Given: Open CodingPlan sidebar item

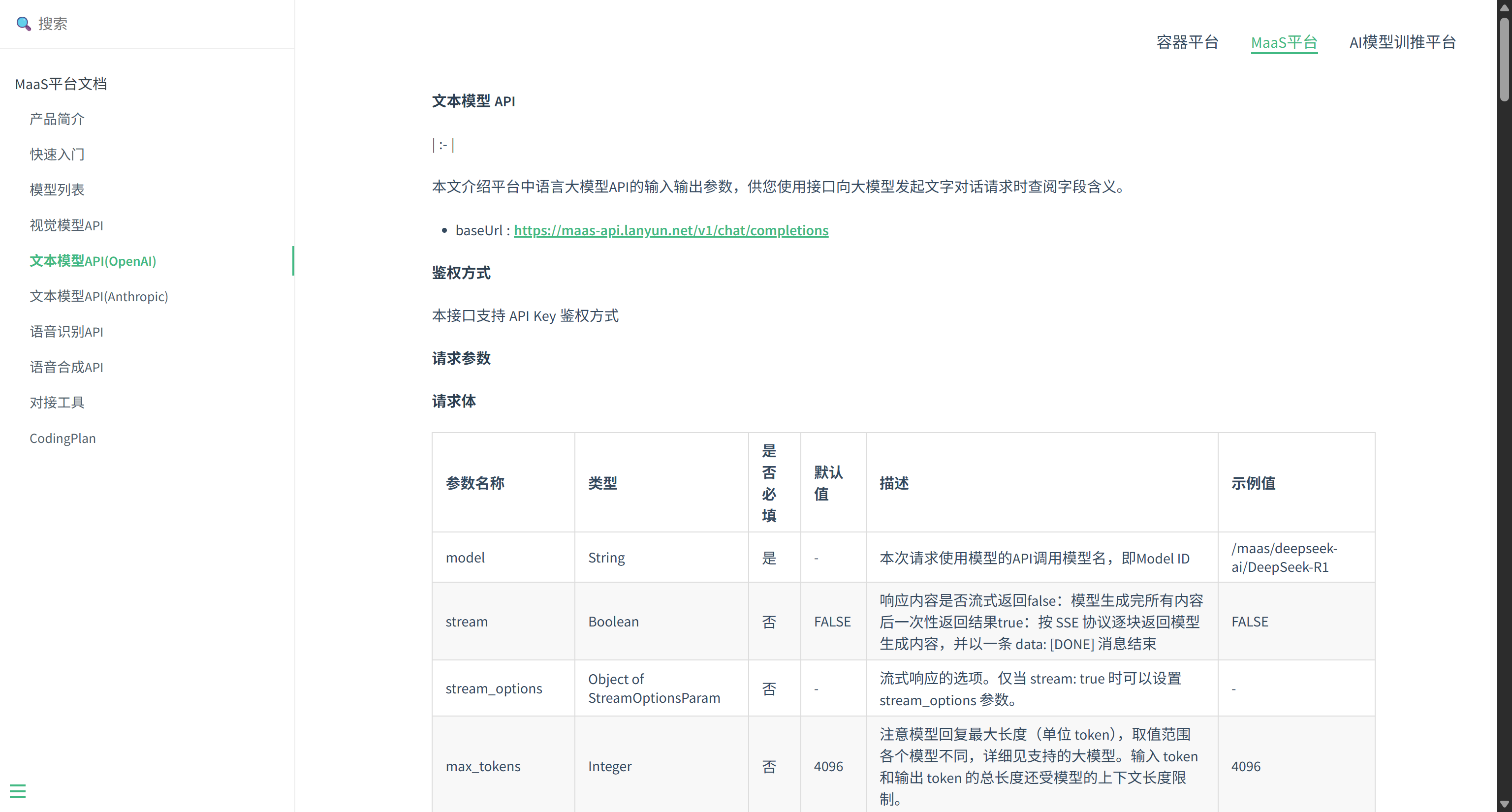Looking at the screenshot, I should [62, 438].
